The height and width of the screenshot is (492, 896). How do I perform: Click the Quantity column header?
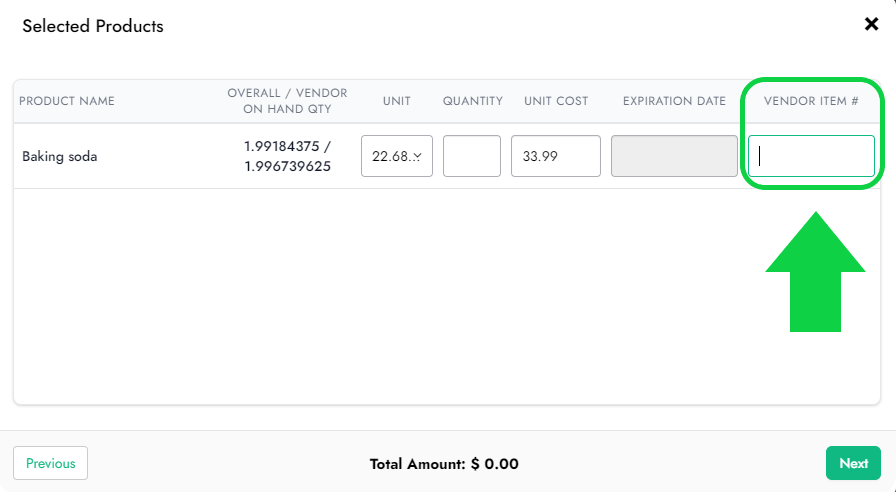pos(472,101)
